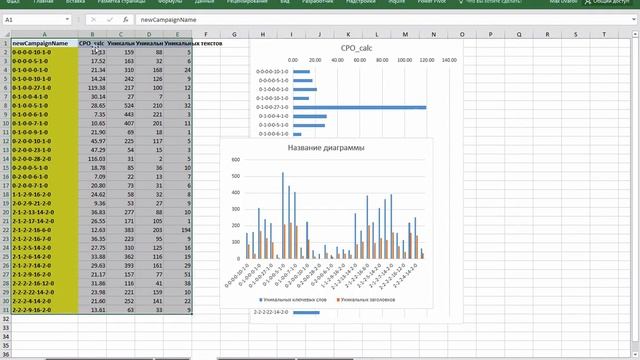Screen dimensions: 640x360
Task: Click the vertical scrollbar up arrow
Action: [635, 35]
